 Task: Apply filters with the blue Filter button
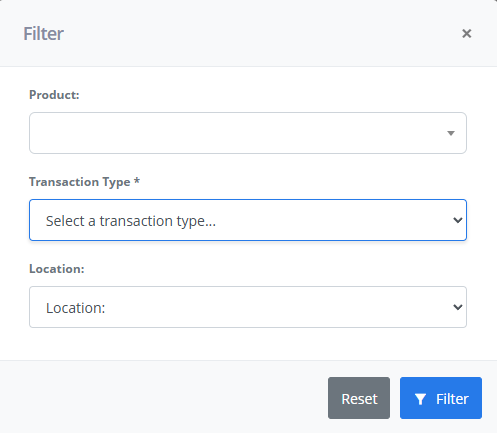pyautogui.click(x=441, y=398)
